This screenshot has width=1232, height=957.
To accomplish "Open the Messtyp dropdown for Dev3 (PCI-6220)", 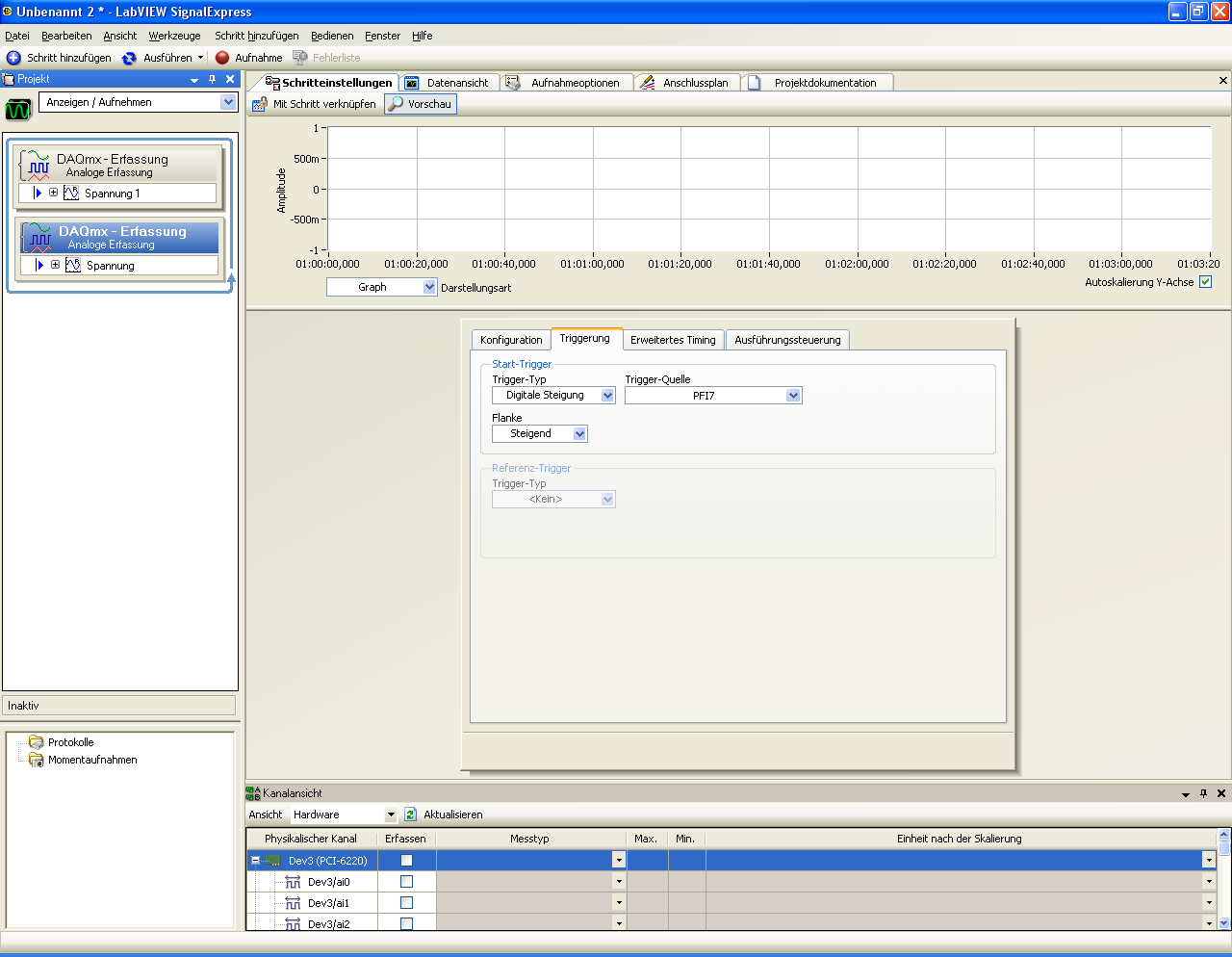I will [619, 861].
